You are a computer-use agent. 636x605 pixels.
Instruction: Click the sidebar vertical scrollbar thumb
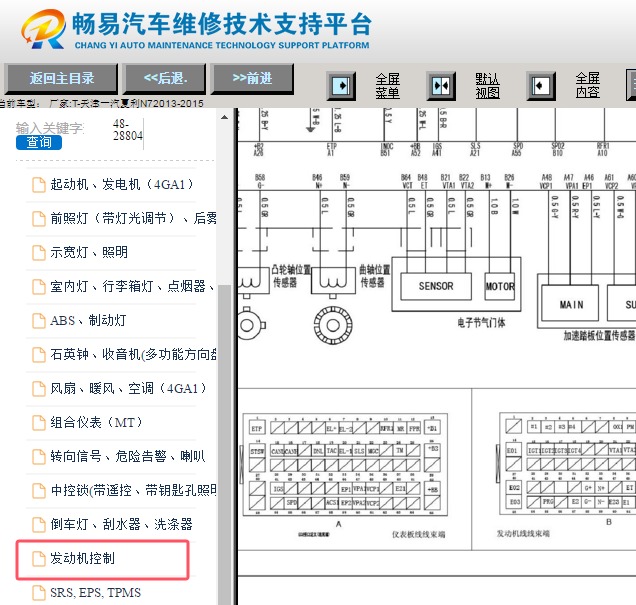point(224,444)
